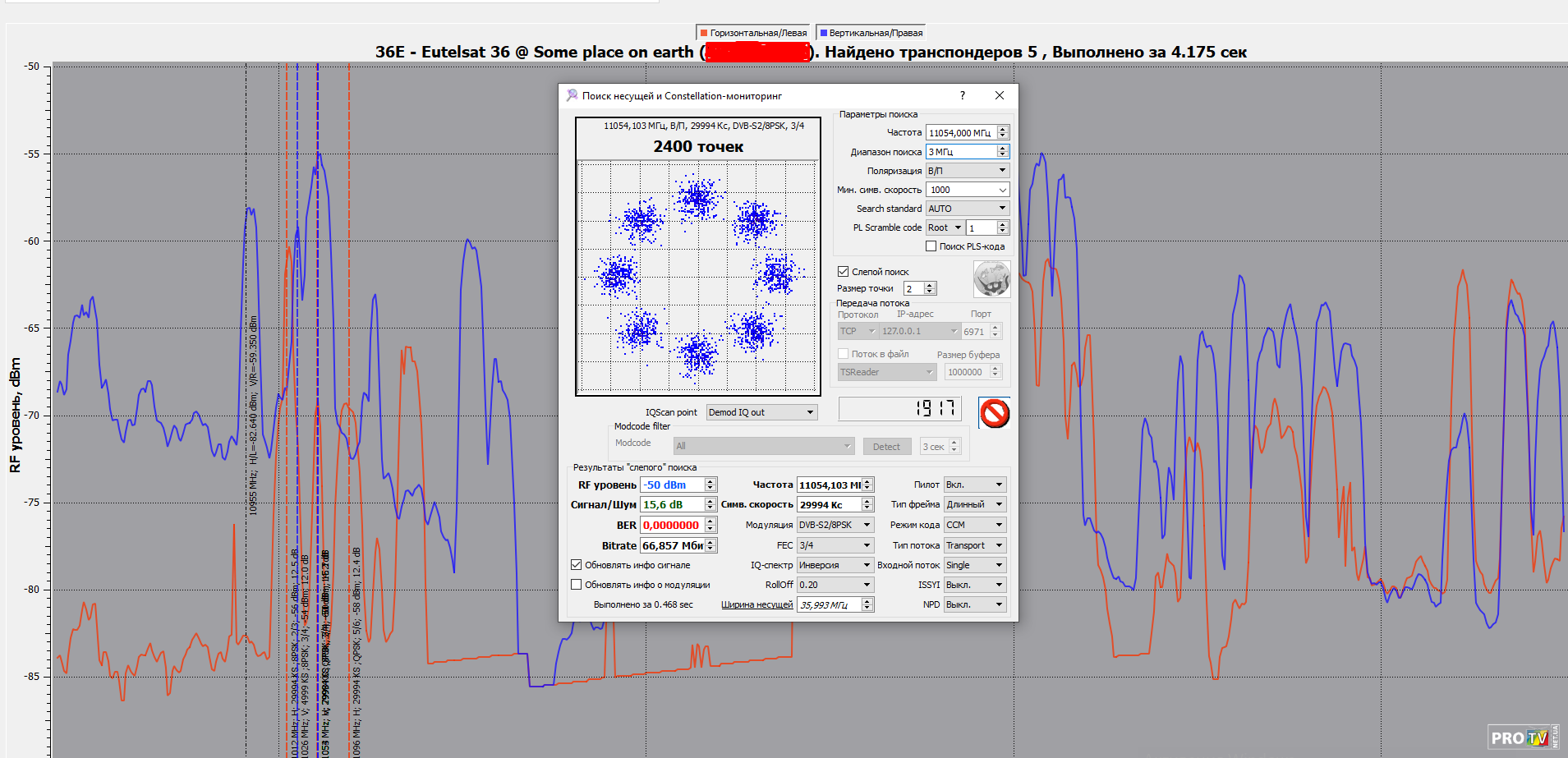1568x758 pixels.
Task: Uncheck Обновлять инфо сигнале checkbox
Action: (x=577, y=565)
